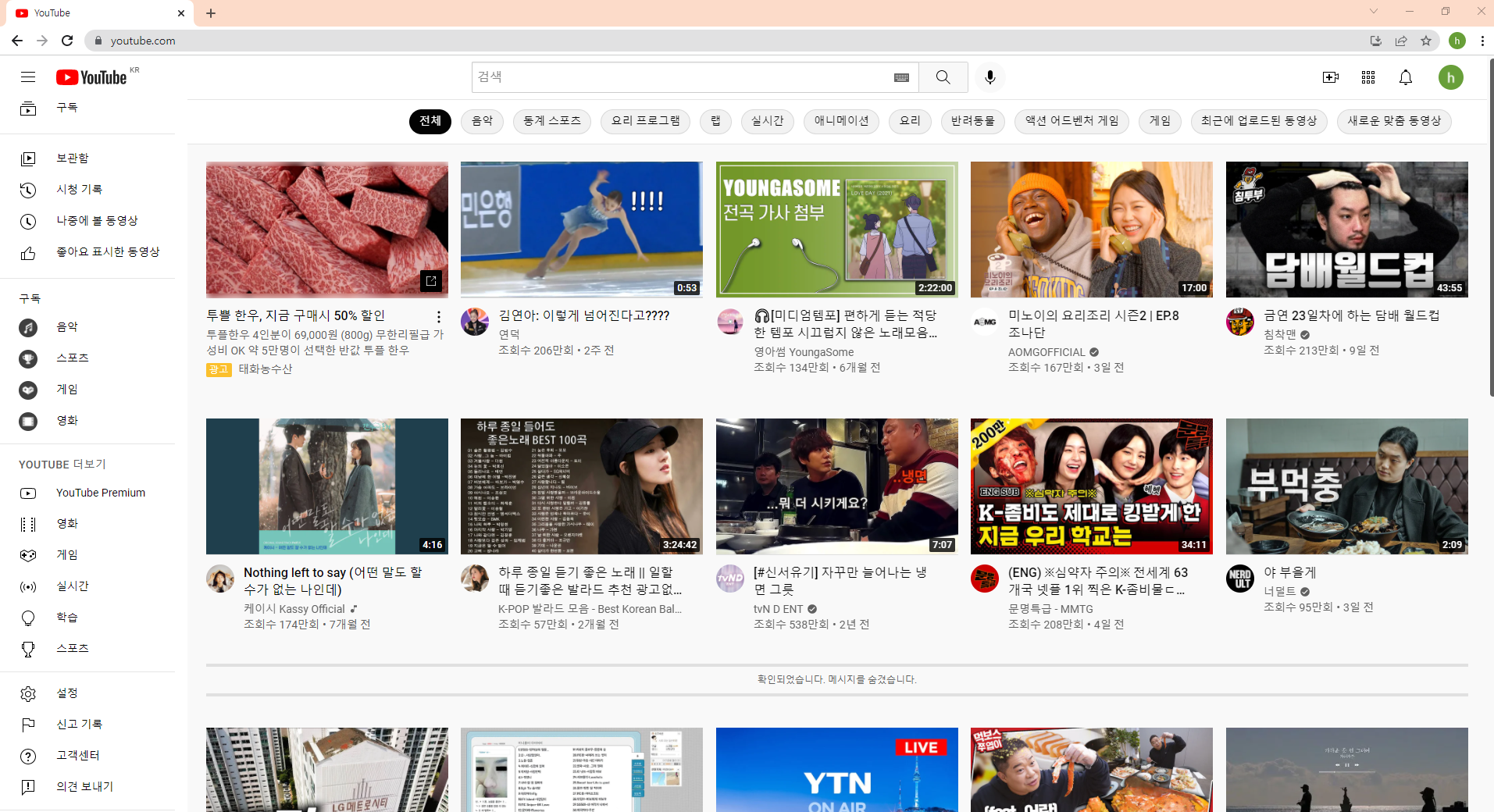Open the browser three-dot menu

pyautogui.click(x=1482, y=41)
